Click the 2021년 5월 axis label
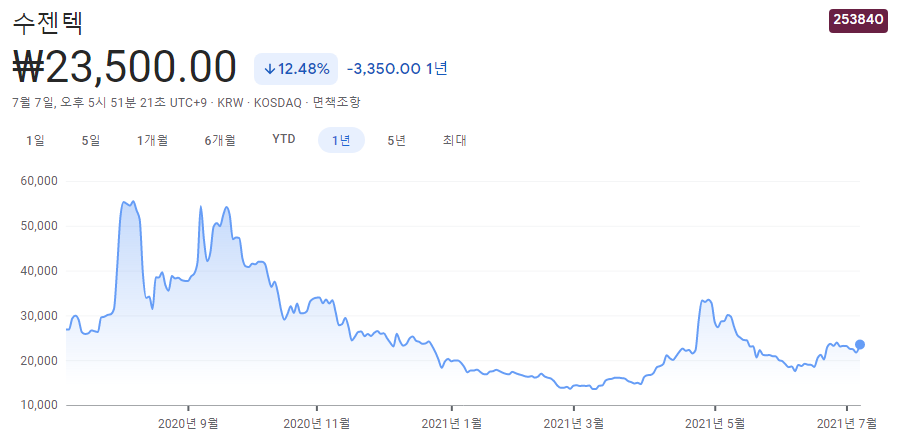The width and height of the screenshot is (897, 444). coord(715,424)
